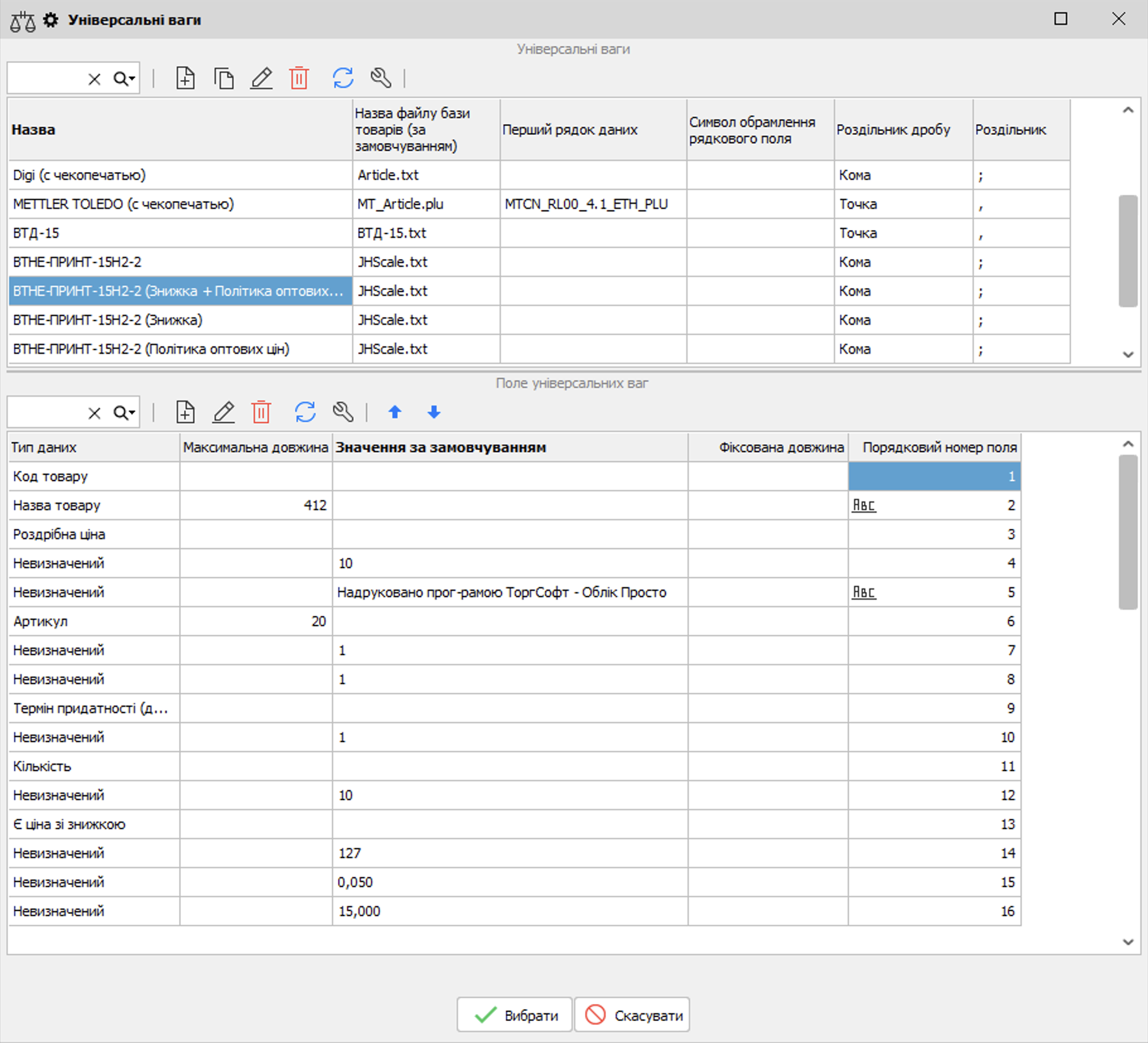Click the copy scale record icon
This screenshot has width=1148, height=1043.
[x=223, y=78]
